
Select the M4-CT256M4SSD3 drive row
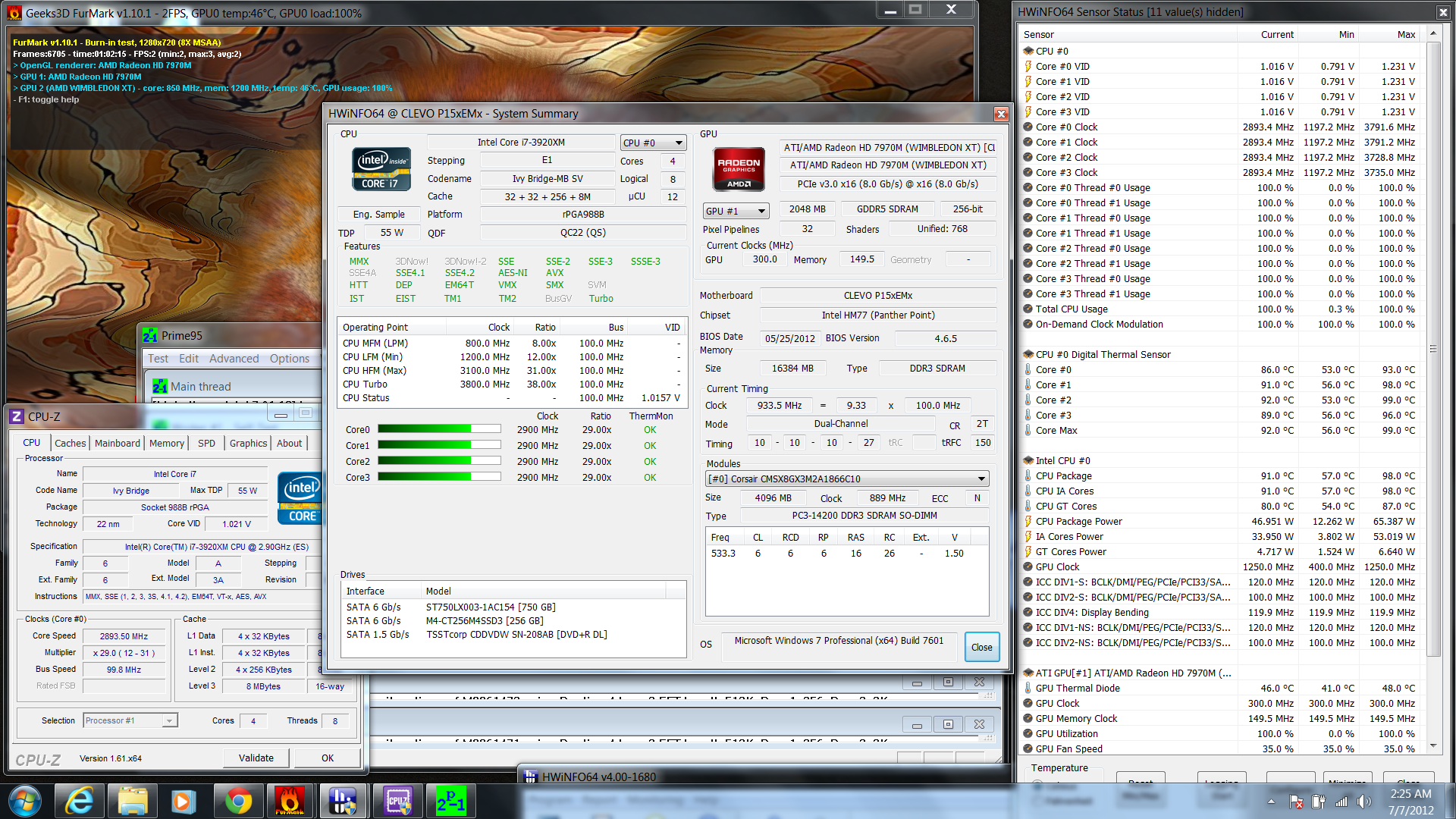(513, 620)
